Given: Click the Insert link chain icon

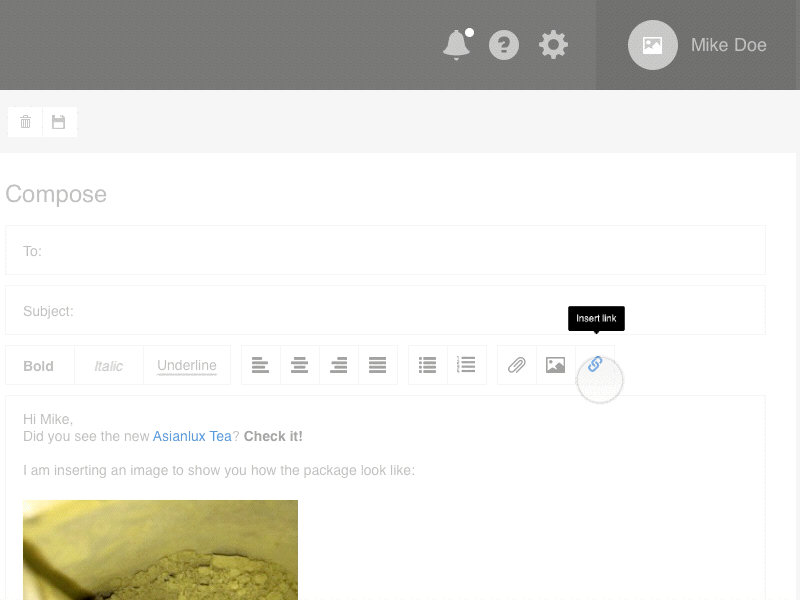Looking at the screenshot, I should [x=595, y=364].
